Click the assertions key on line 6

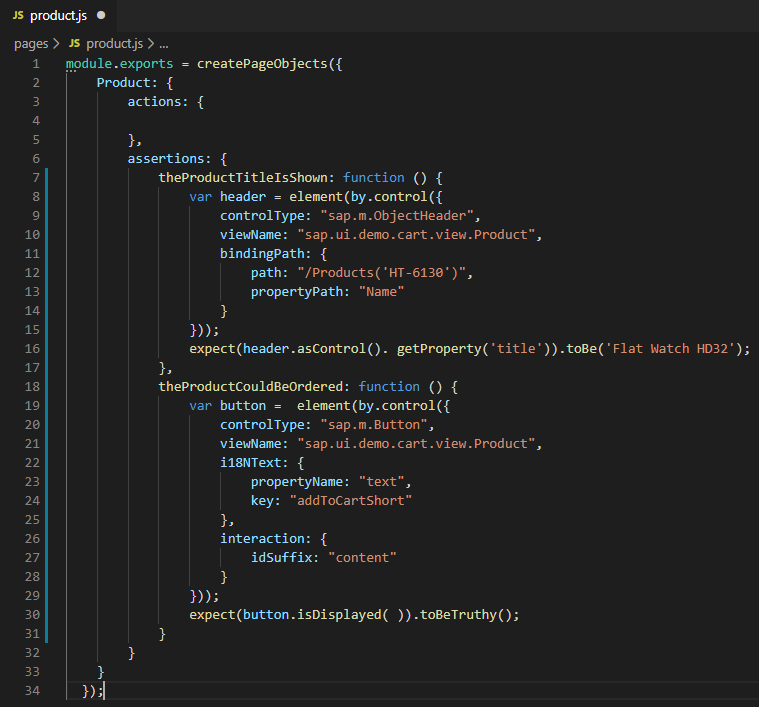[166, 159]
